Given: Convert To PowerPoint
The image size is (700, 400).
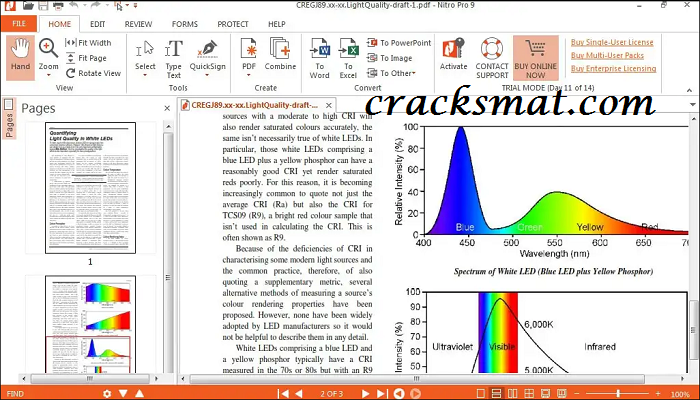Looking at the screenshot, I should click(399, 43).
